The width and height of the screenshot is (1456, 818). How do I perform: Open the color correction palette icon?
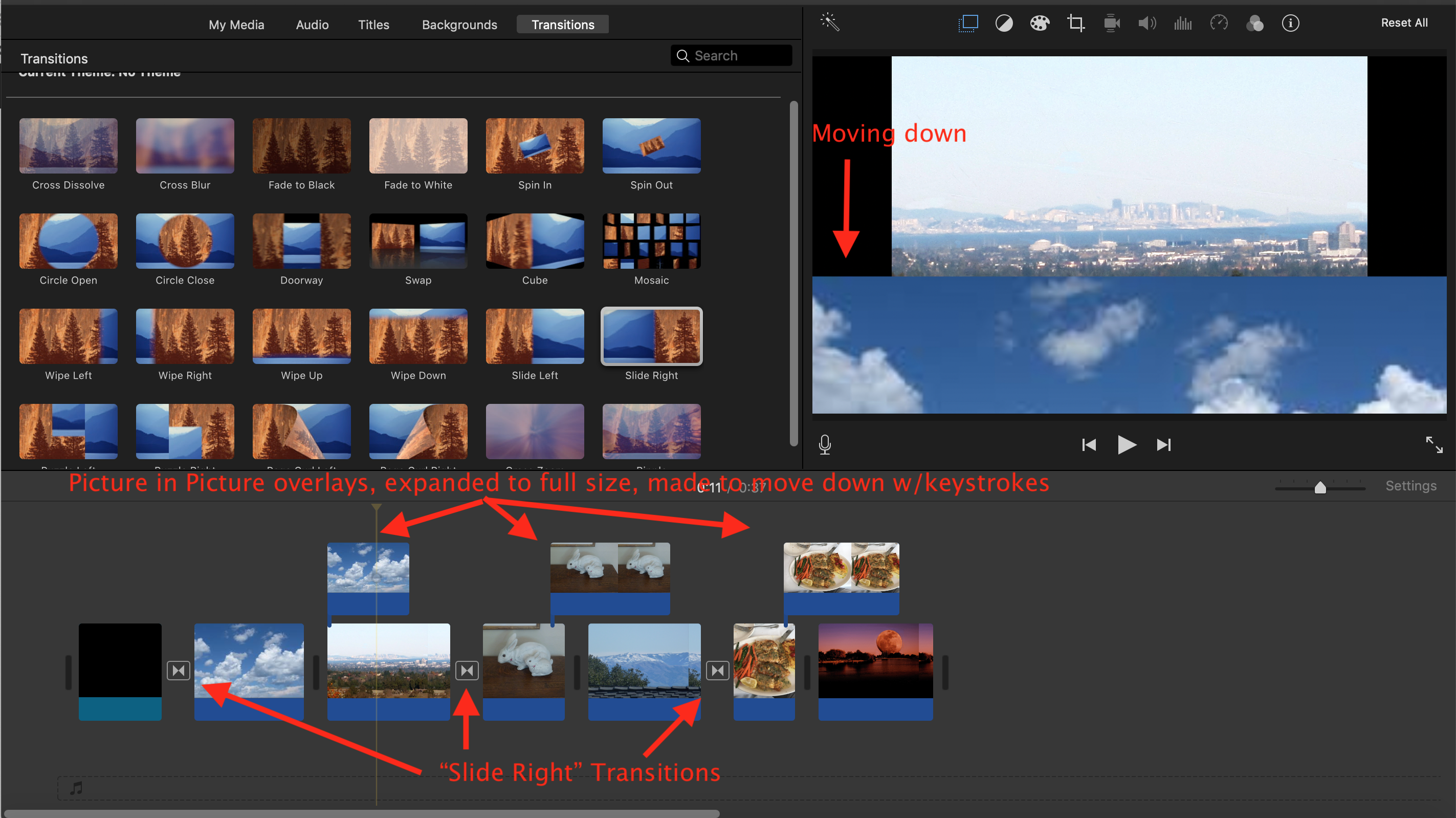[x=1040, y=23]
